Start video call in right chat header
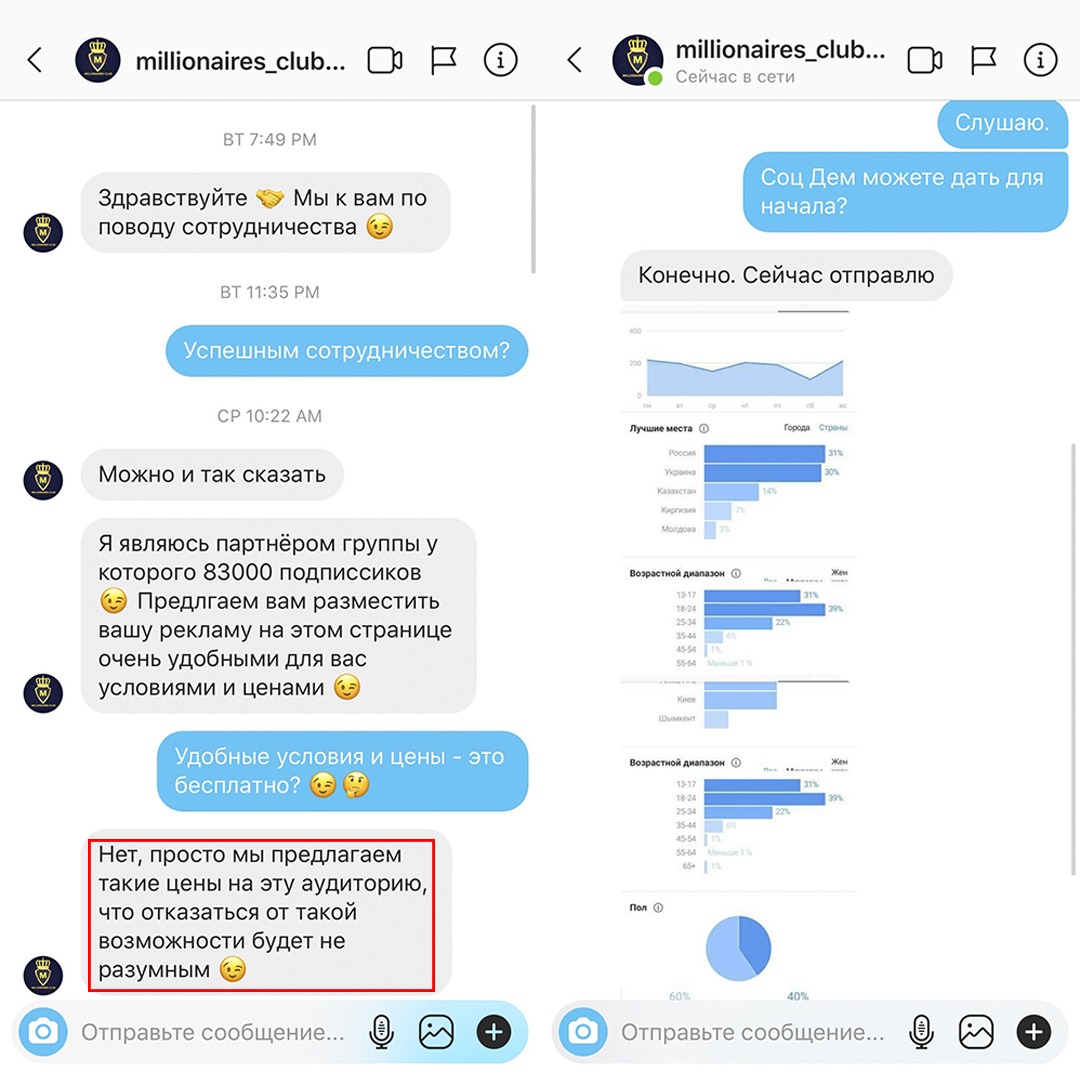Screen dimensions: 1080x1080 925,61
